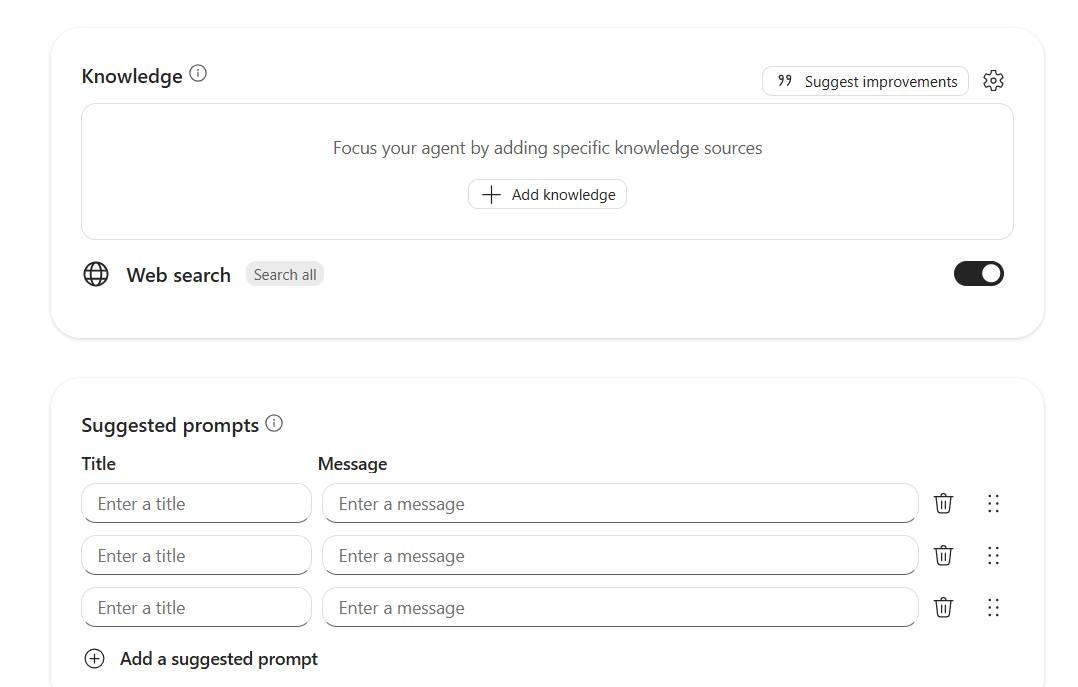Focus the second Enter a title field
1078x687 pixels.
197,555
